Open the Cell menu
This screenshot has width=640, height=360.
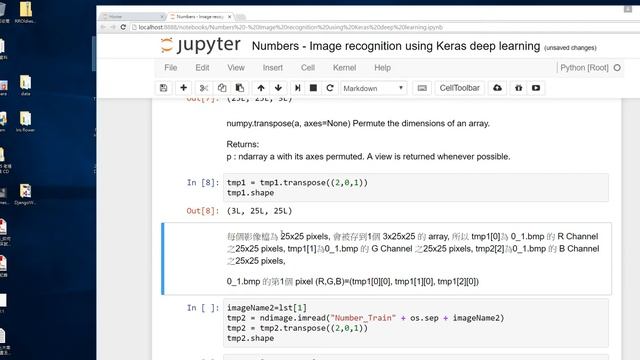point(308,68)
